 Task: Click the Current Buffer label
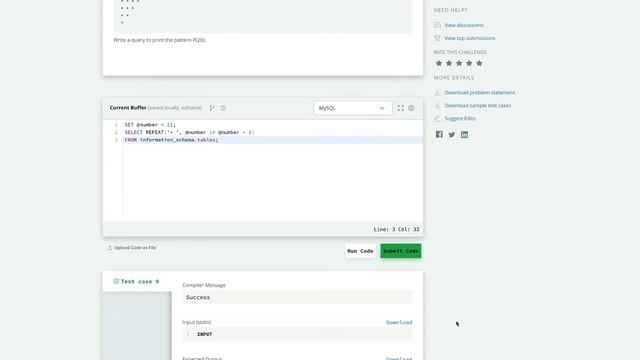128,108
